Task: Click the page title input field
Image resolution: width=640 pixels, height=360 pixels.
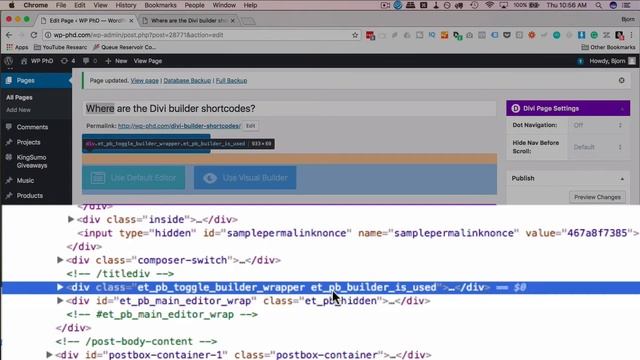Action: 289,109
